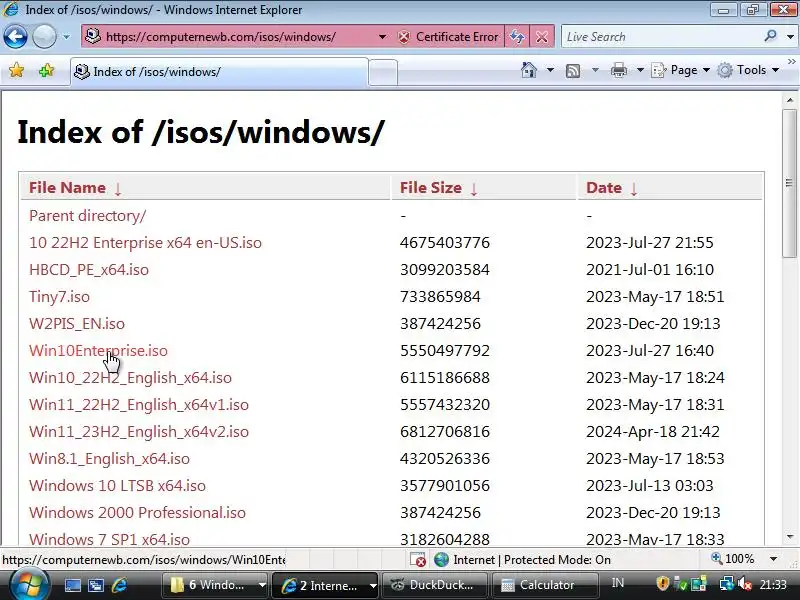800x600 pixels.
Task: Open the Page menu
Action: pyautogui.click(x=681, y=70)
